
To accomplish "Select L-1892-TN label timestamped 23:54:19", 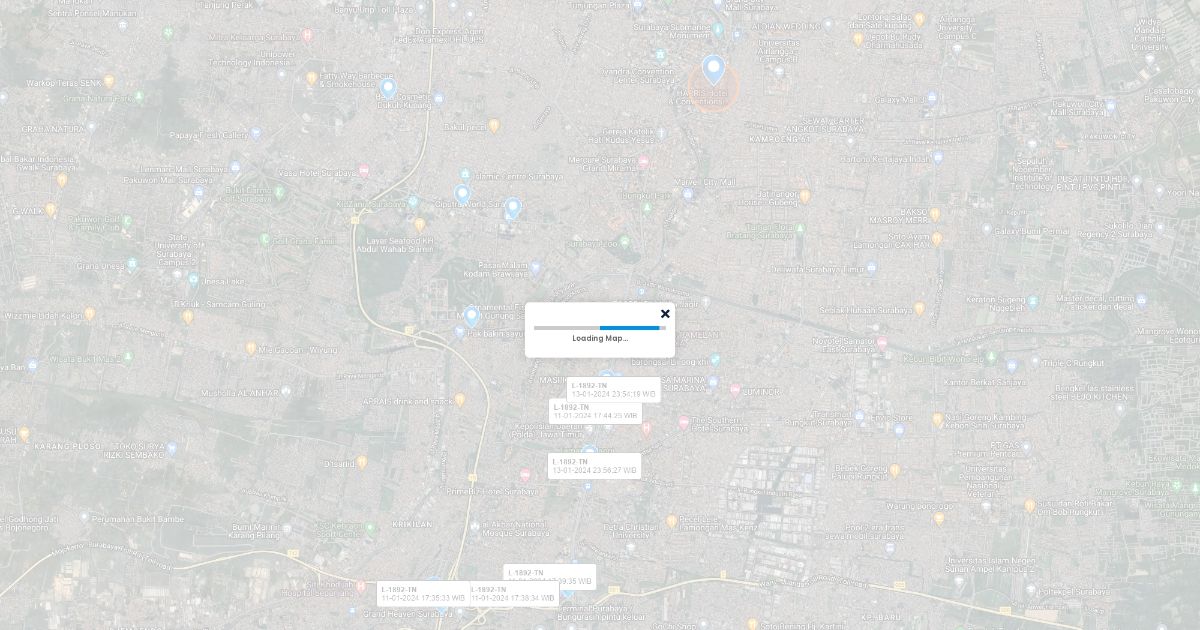I will (x=614, y=390).
